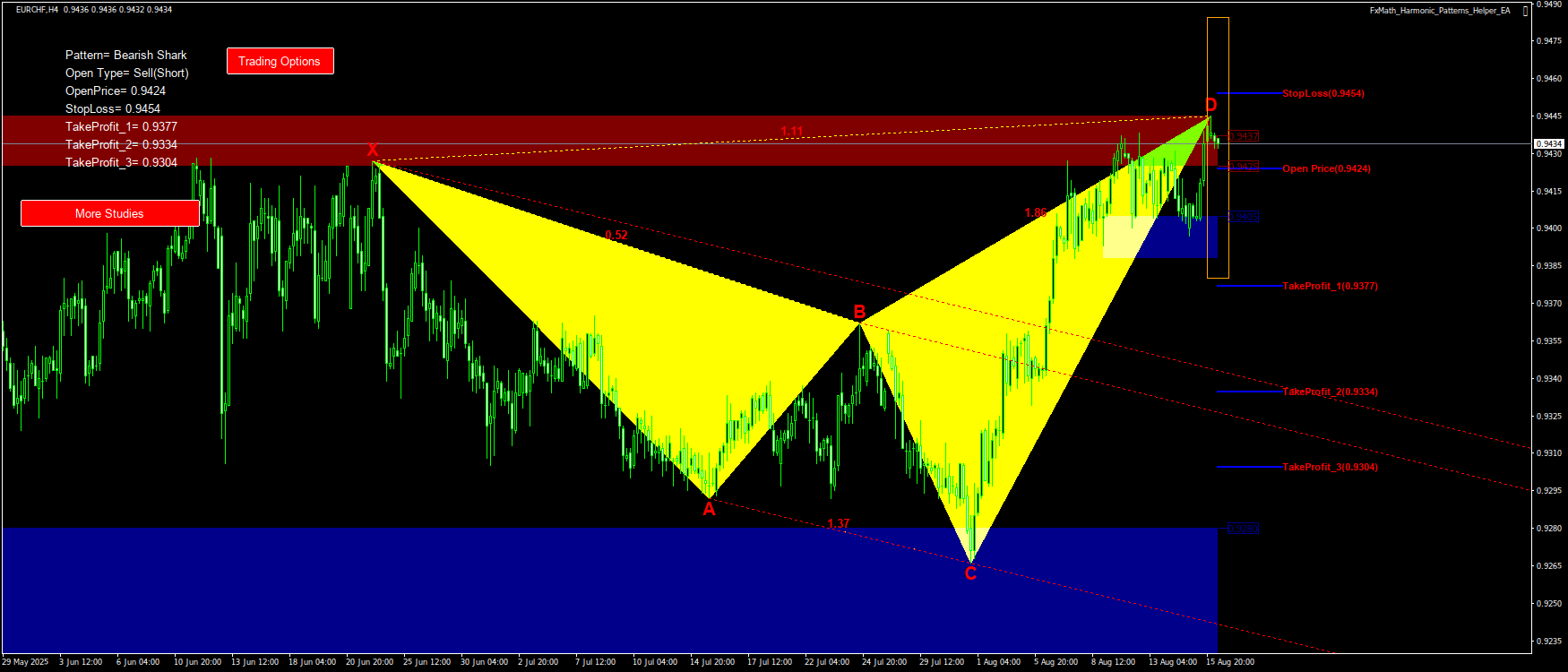Image resolution: width=1568 pixels, height=672 pixels.
Task: Select the Open Price(0.9424) level label
Action: click(1326, 168)
